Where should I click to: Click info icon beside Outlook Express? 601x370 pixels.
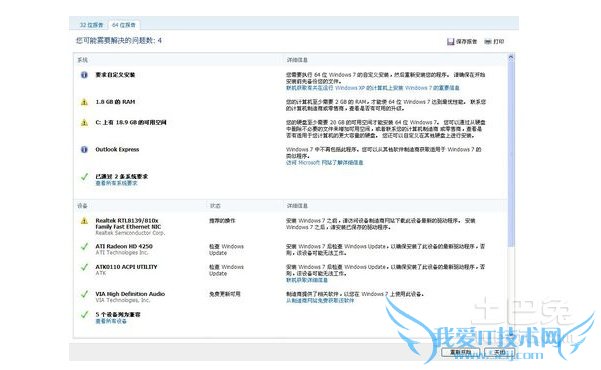pyautogui.click(x=84, y=150)
